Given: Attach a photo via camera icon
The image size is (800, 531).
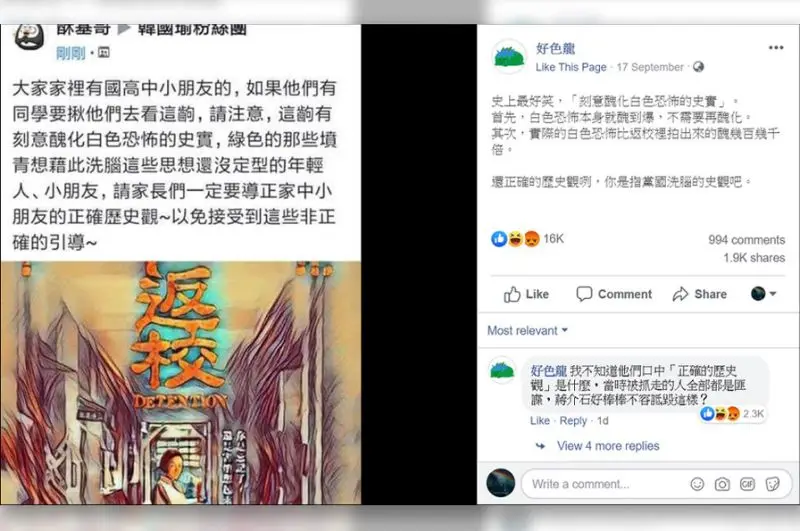Looking at the screenshot, I should coord(722,484).
